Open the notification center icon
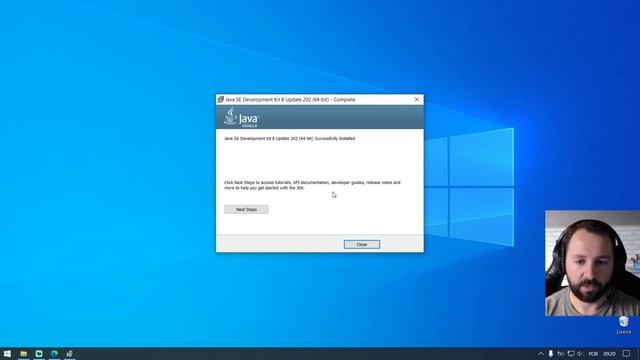Screen dimensions: 640x360 627,354
